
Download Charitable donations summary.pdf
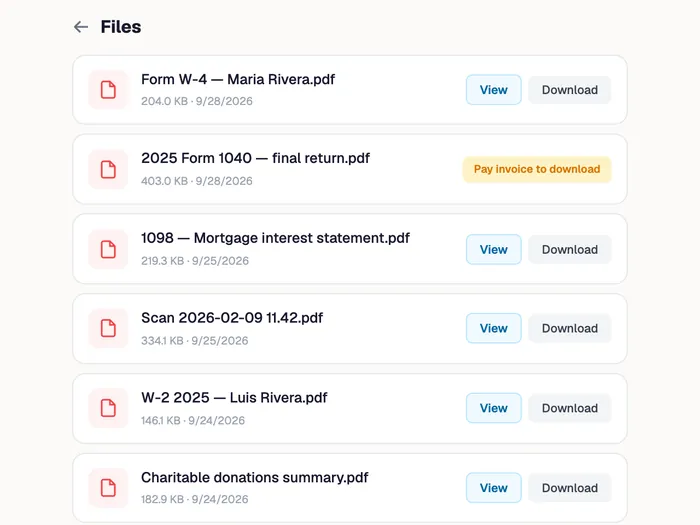(570, 488)
